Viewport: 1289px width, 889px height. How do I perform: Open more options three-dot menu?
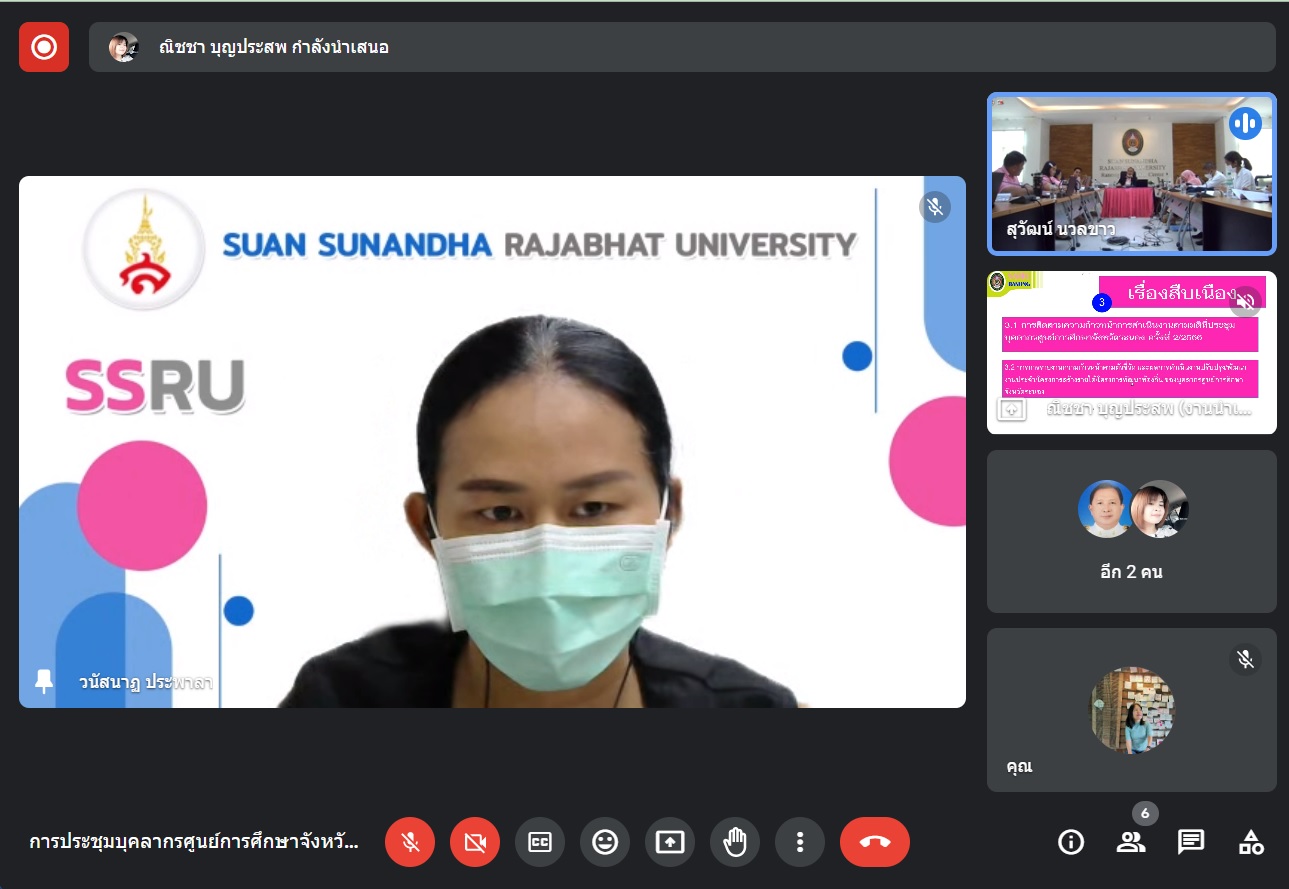(800, 842)
